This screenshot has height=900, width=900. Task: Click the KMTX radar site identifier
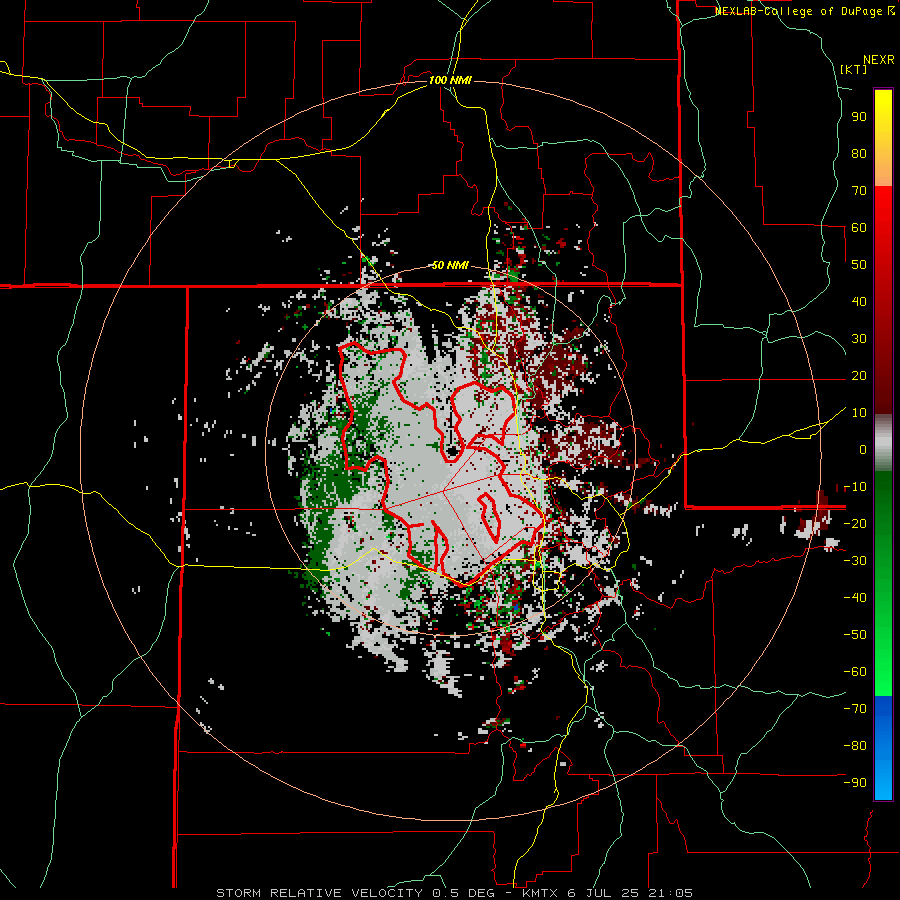coord(541,893)
